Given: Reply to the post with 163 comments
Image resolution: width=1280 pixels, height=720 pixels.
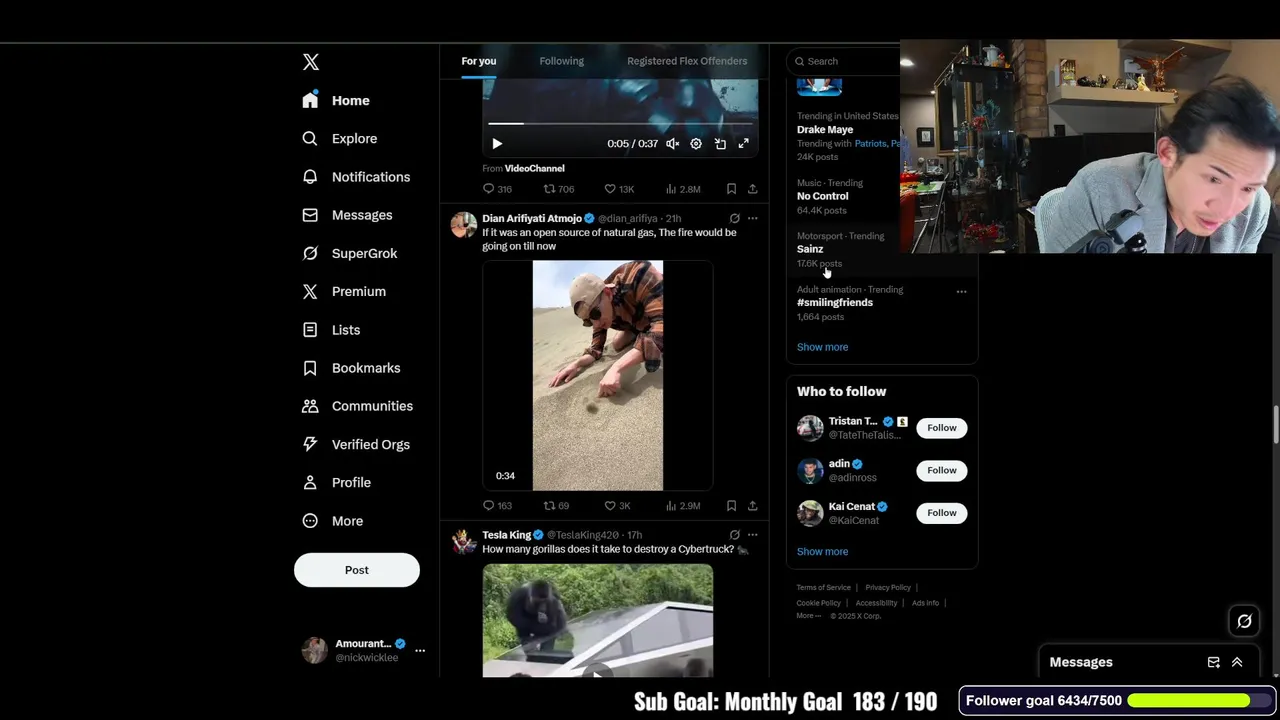Looking at the screenshot, I should point(497,506).
